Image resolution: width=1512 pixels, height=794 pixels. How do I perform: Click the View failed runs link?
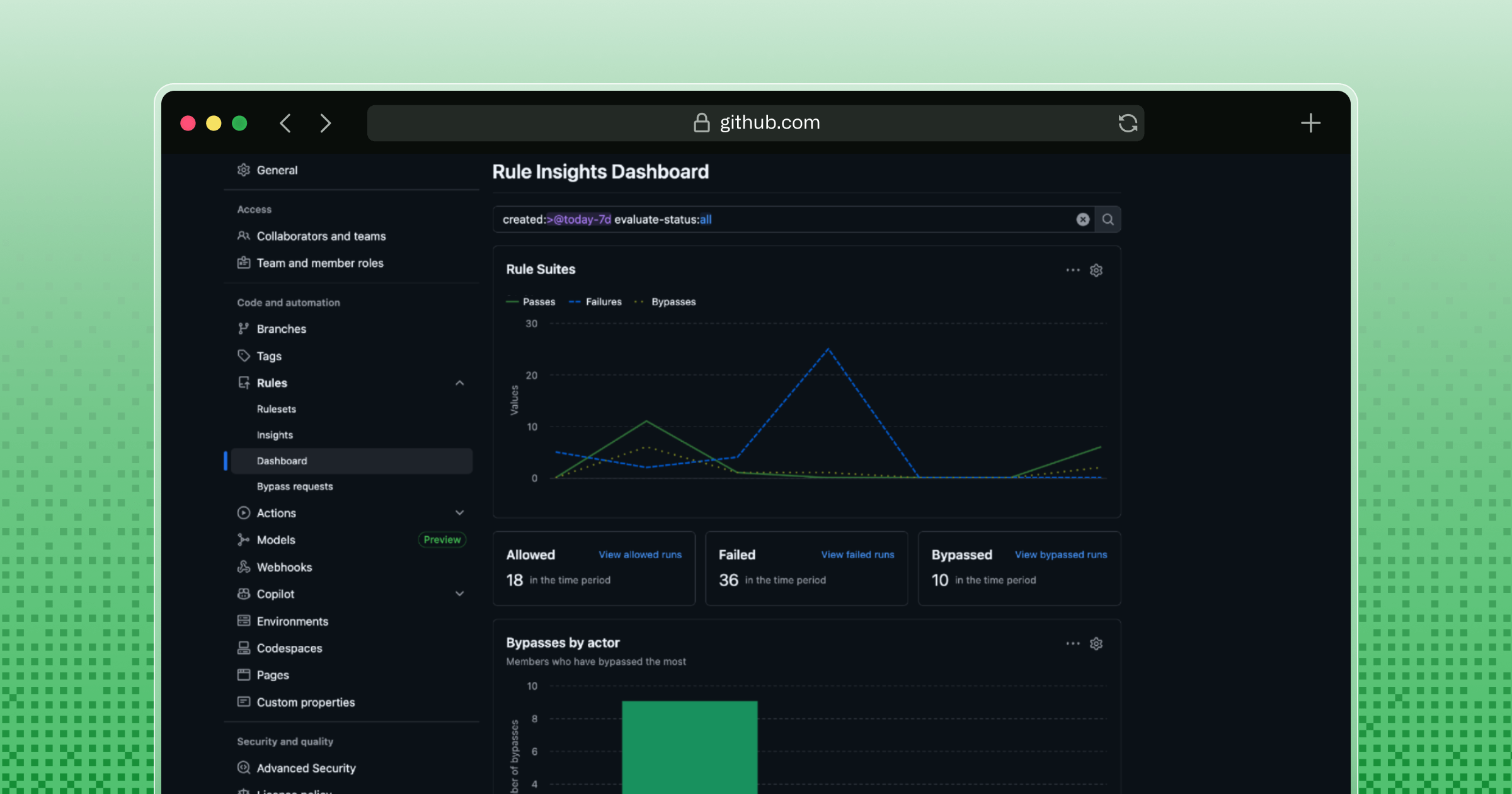coord(857,555)
